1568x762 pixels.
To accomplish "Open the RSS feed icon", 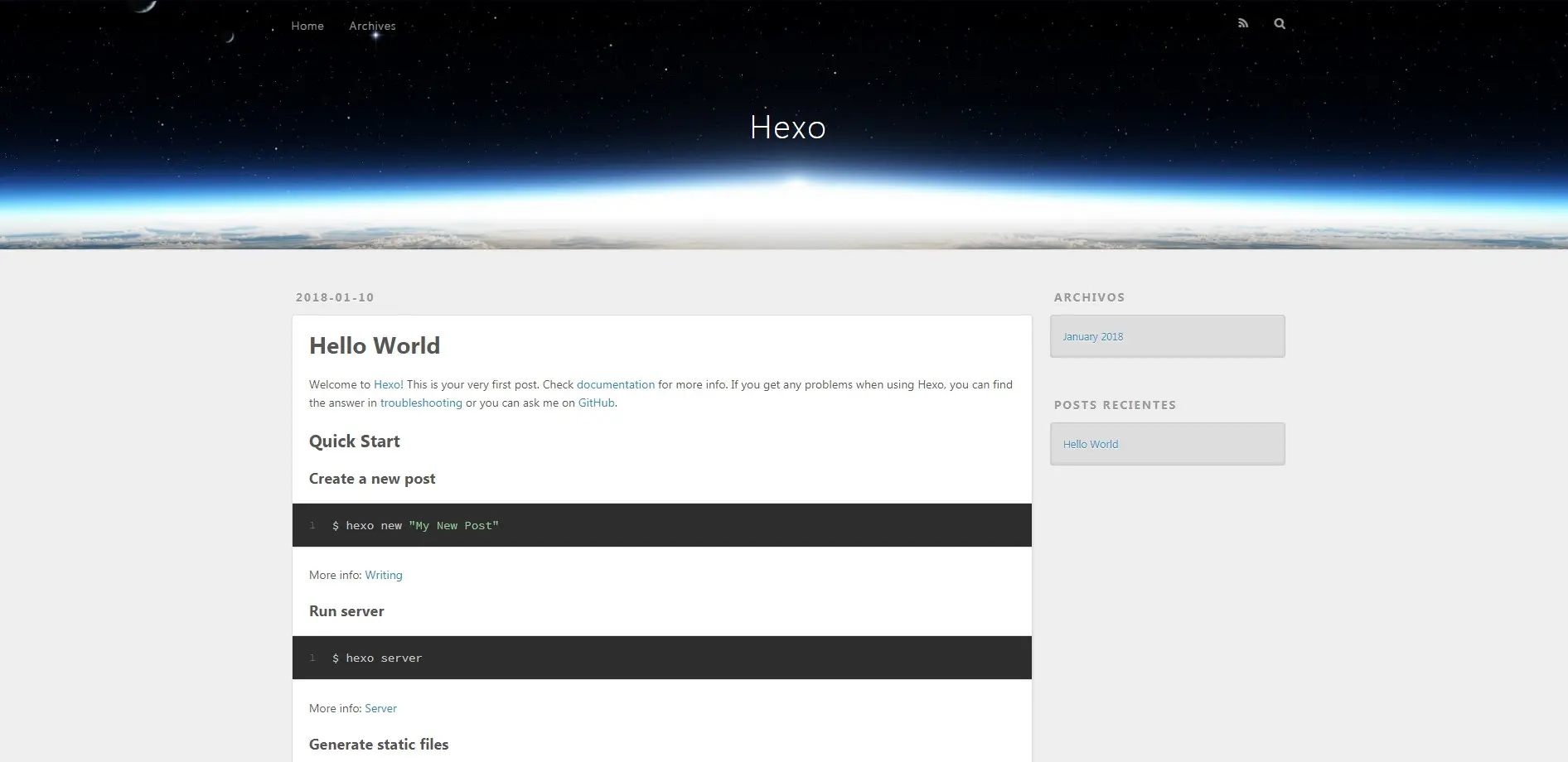I will [x=1243, y=24].
